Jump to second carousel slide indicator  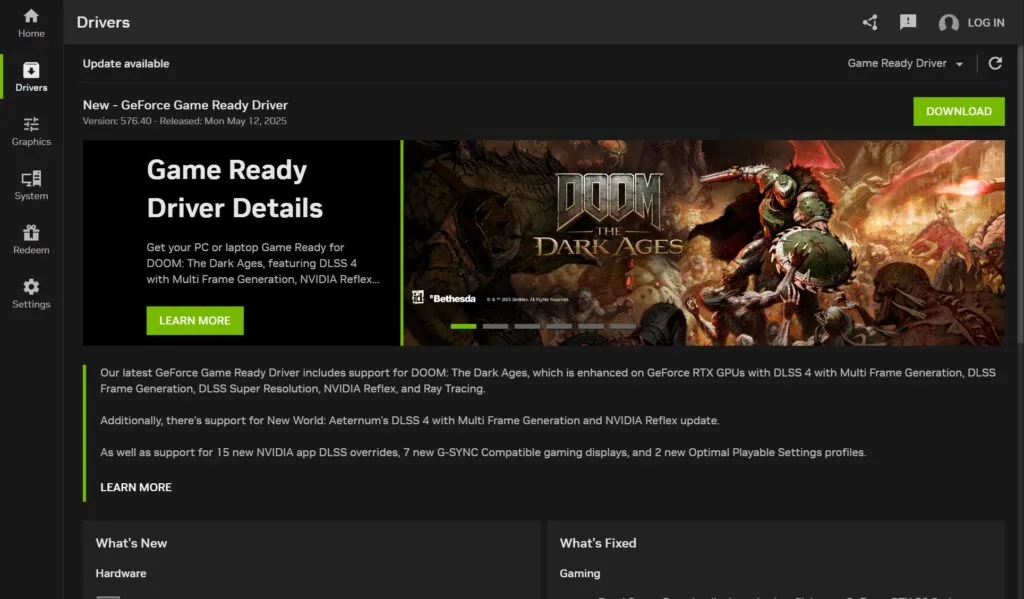click(495, 326)
